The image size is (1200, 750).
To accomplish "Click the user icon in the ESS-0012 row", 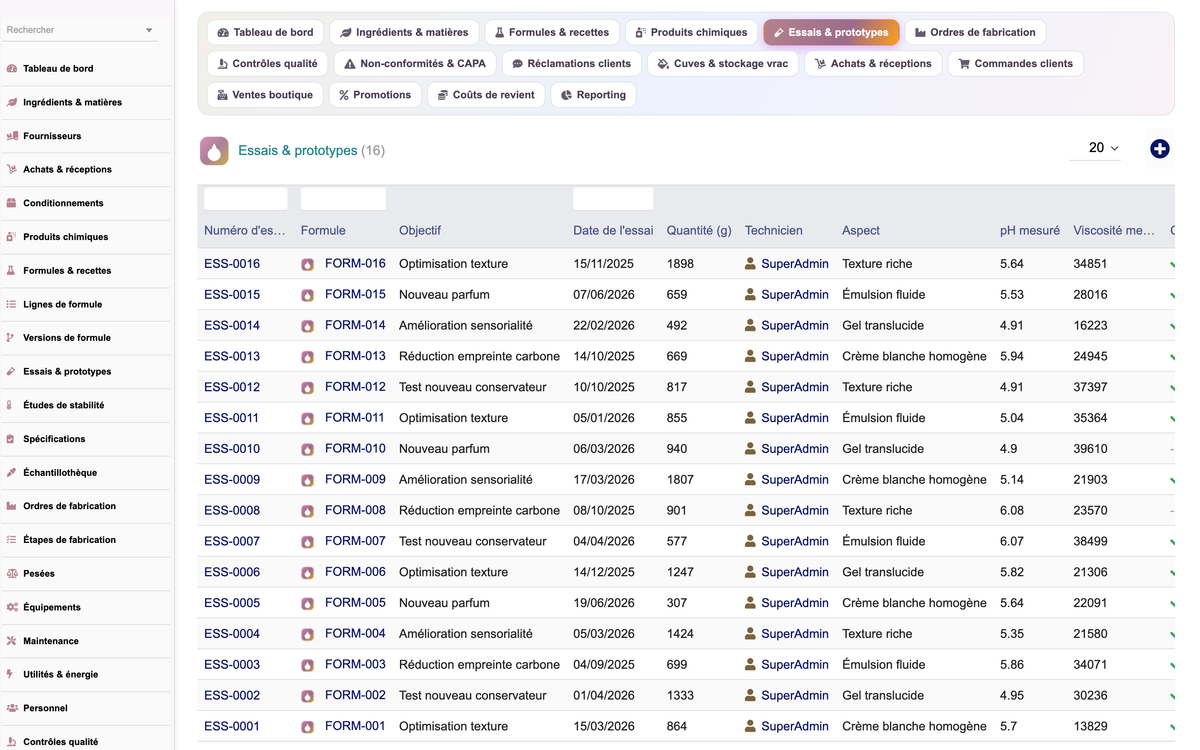I will click(751, 387).
